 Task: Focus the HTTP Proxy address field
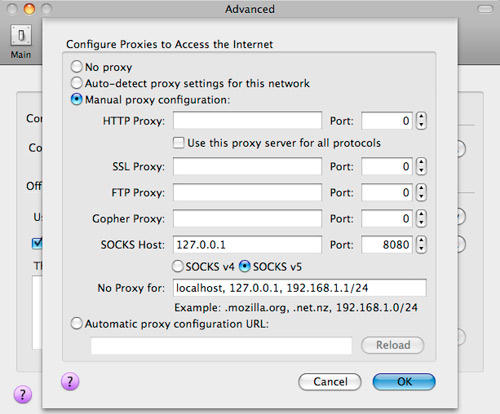[x=247, y=120]
